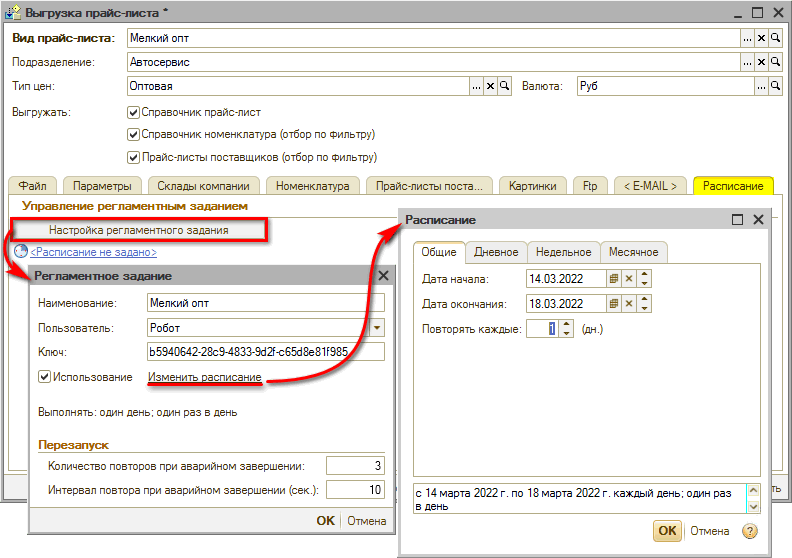Clear the Дата окончания date field
This screenshot has width=792, height=558.
[629, 304]
